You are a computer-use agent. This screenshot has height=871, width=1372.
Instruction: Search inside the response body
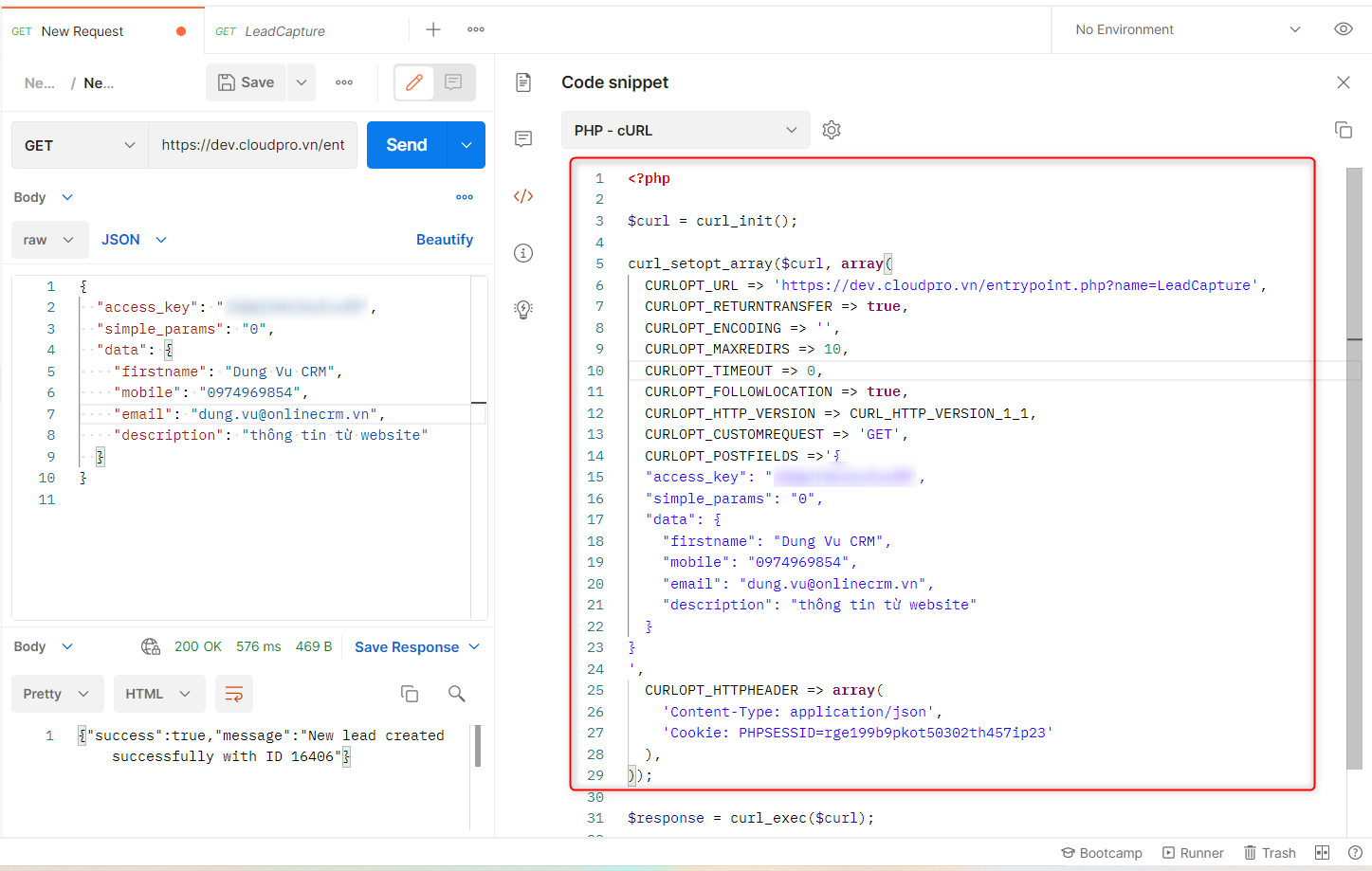[457, 694]
